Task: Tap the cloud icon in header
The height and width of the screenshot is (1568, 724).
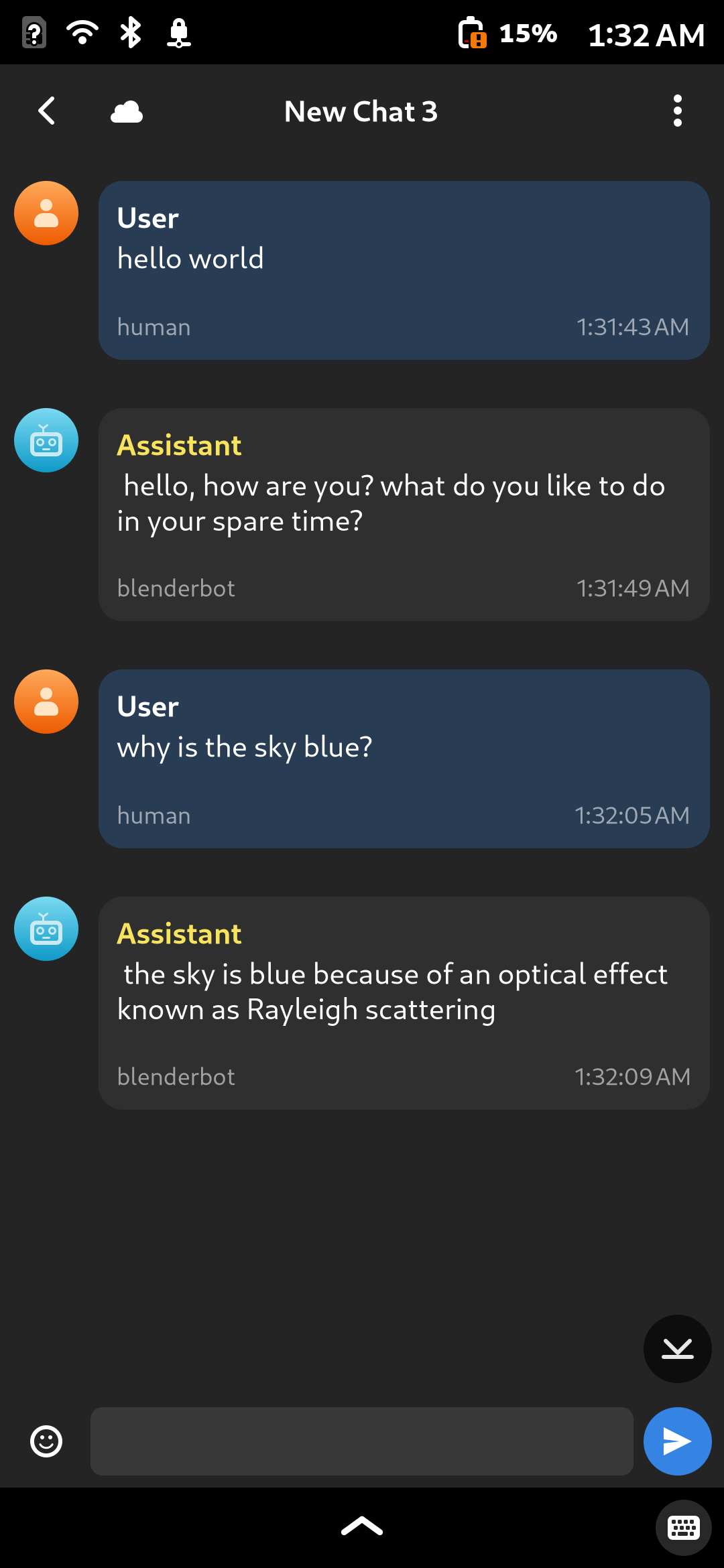Action: pyautogui.click(x=127, y=112)
